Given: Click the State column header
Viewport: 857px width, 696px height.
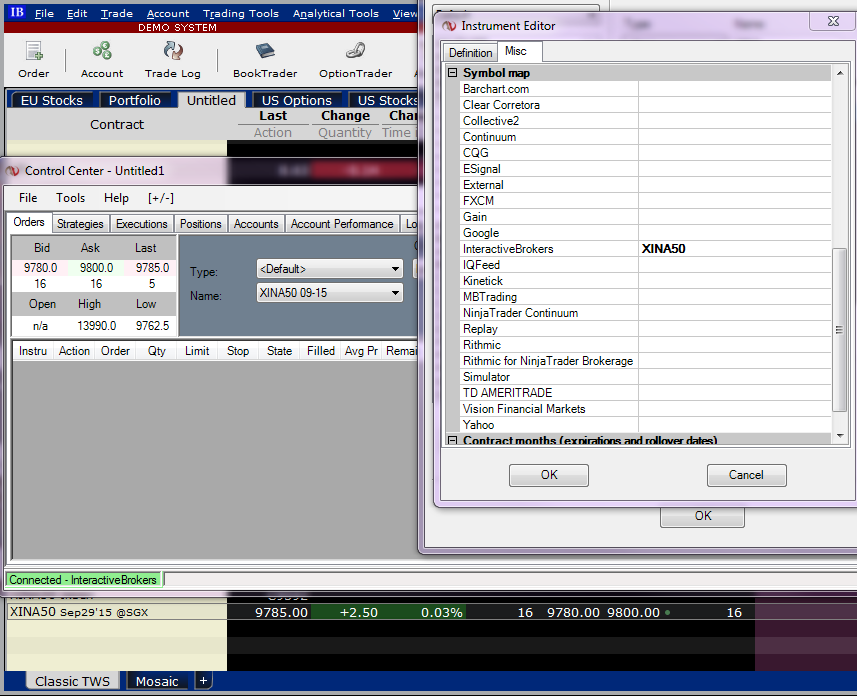Looking at the screenshot, I should [x=279, y=351].
